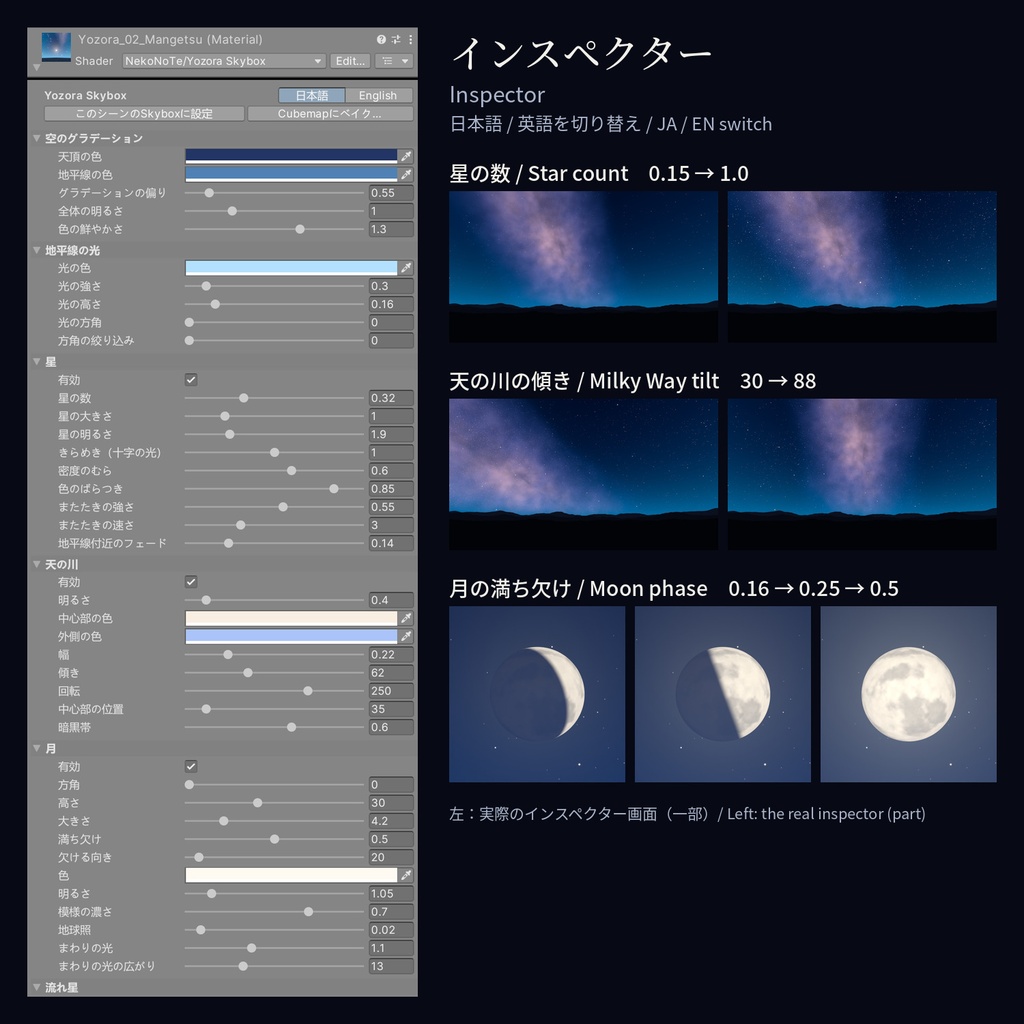Click the Edit... shader button

pos(350,61)
